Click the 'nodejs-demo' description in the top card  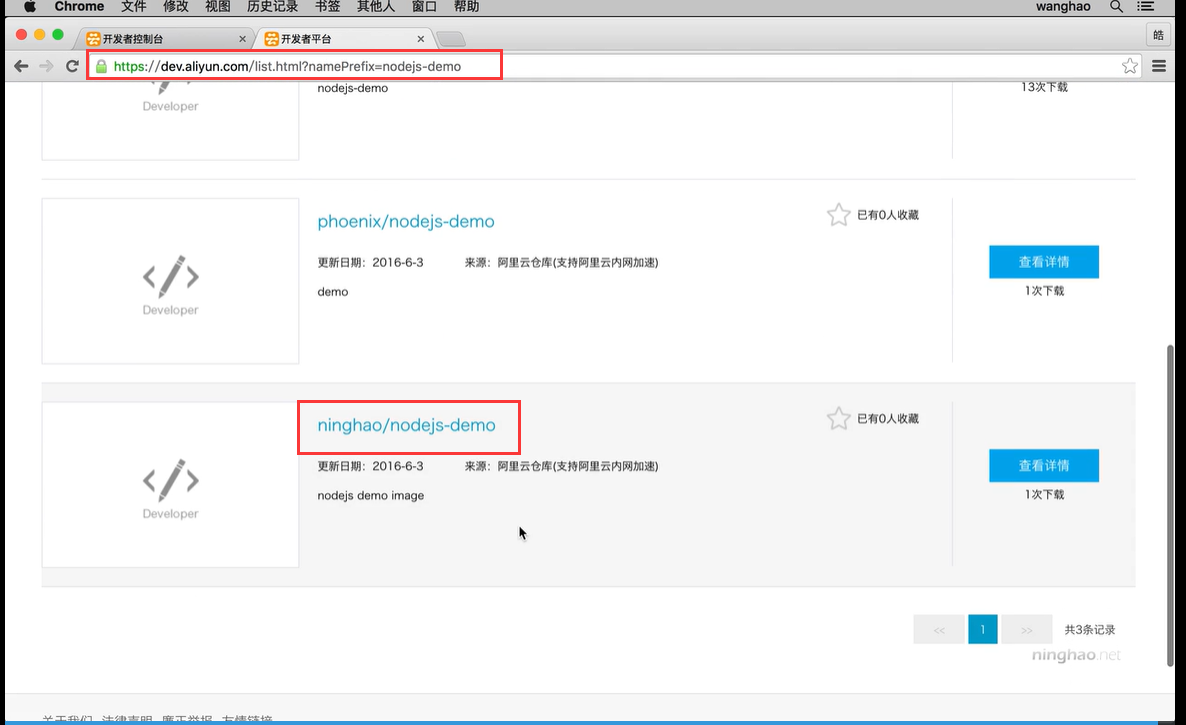[352, 88]
